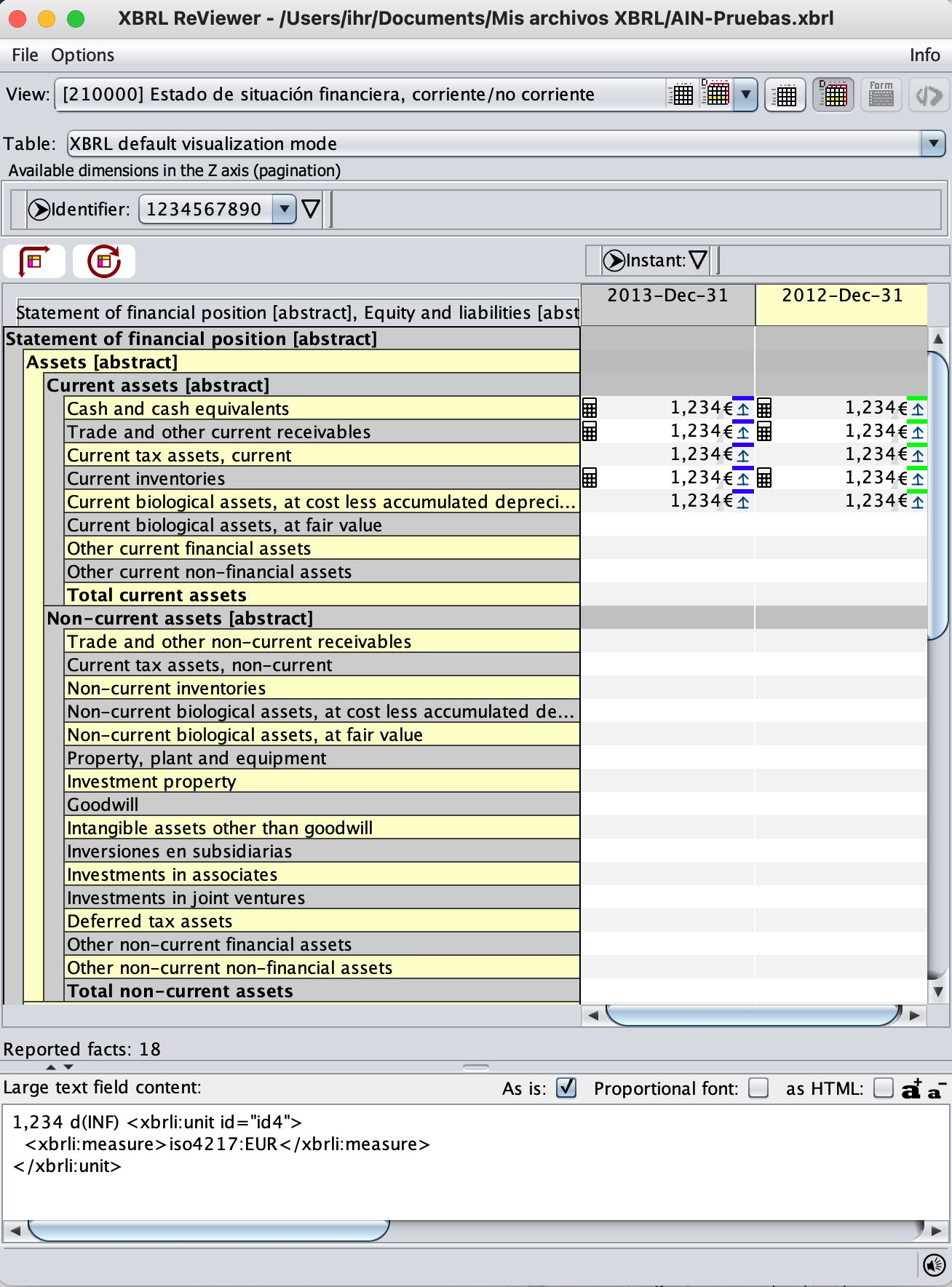Enable the as HTML checkbox
The height and width of the screenshot is (1287, 952).
tap(883, 1088)
